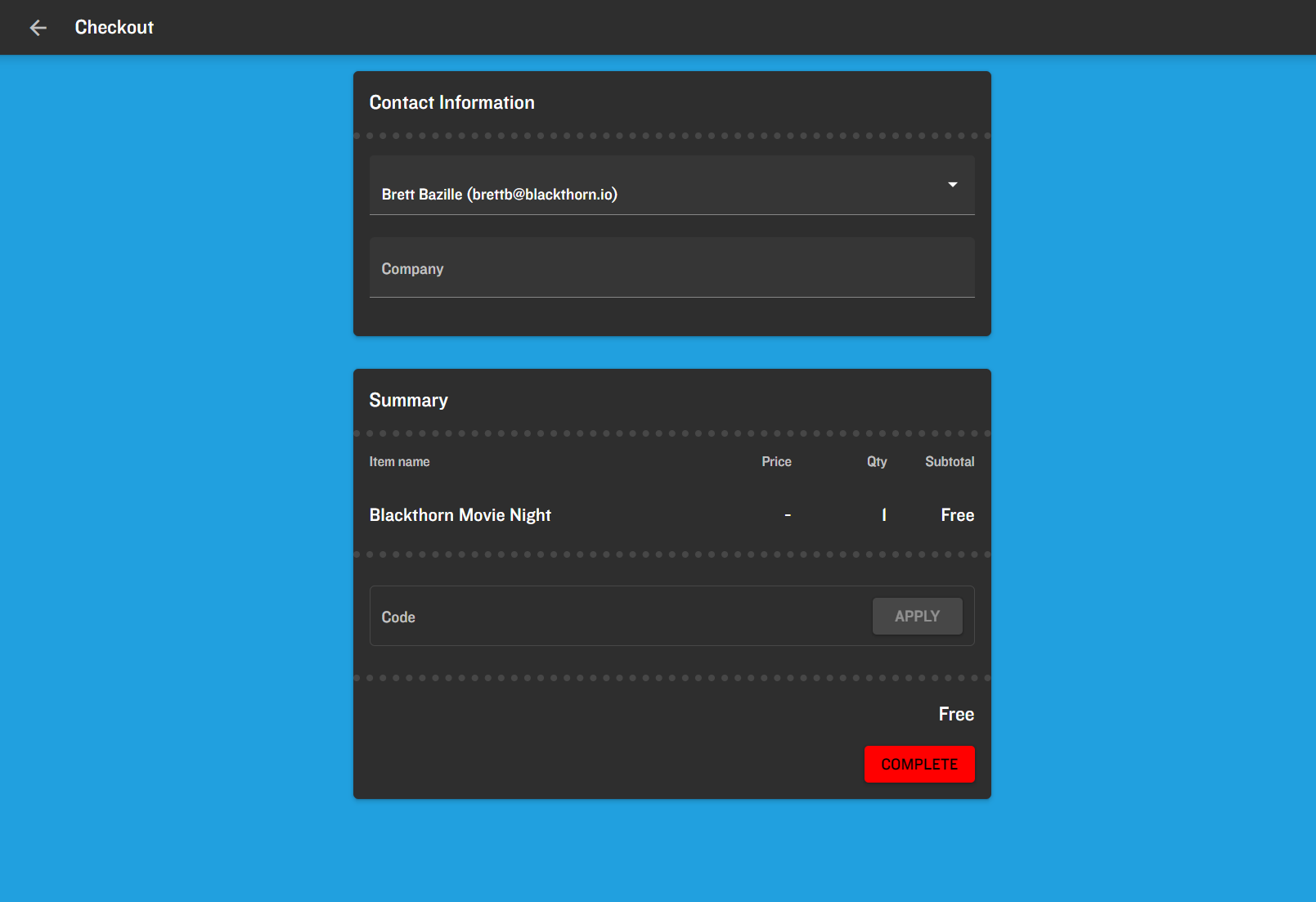Click the Subtotal column header
The width and height of the screenshot is (1316, 902).
point(950,462)
